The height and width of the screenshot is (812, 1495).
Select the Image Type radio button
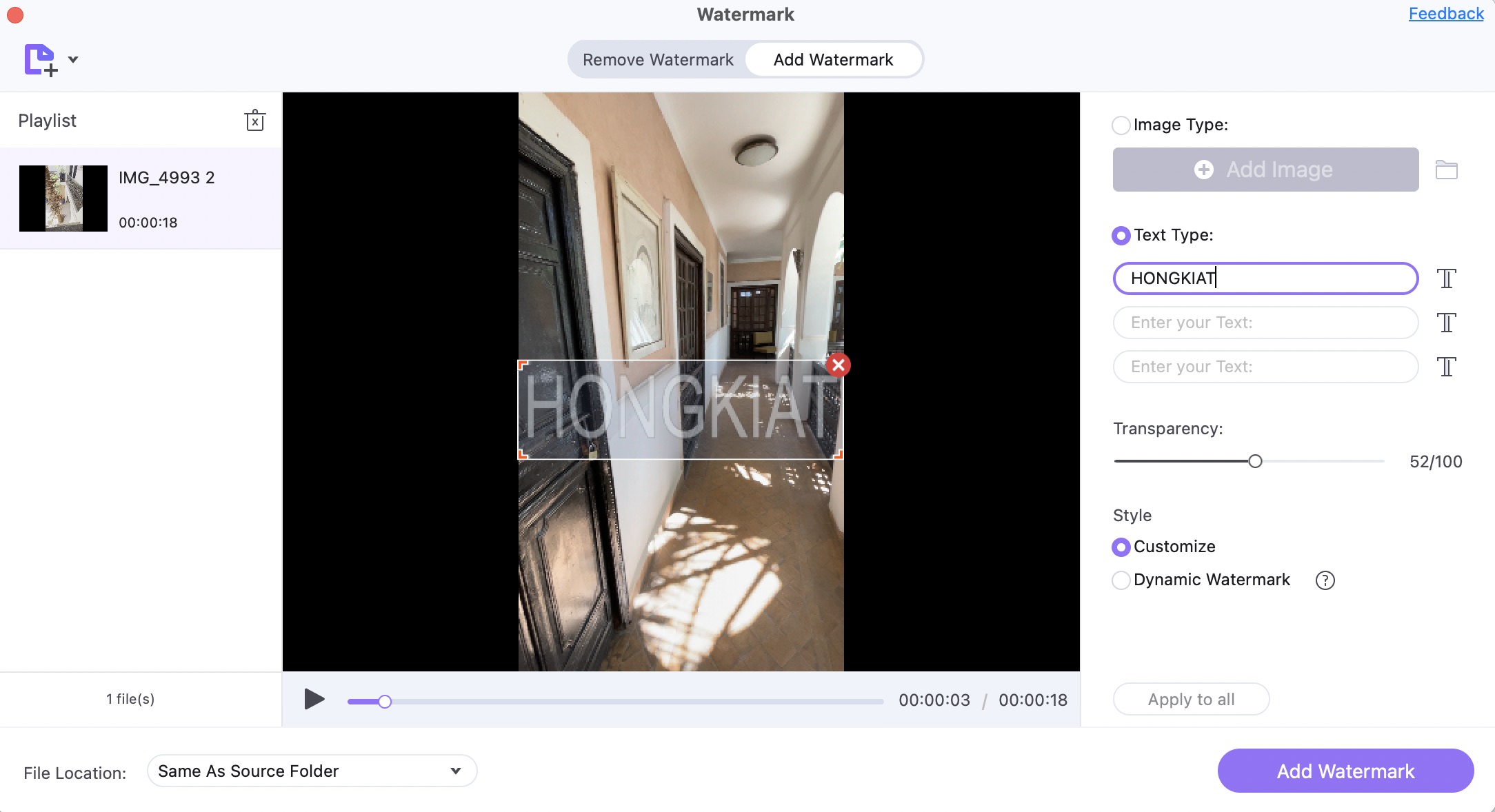1120,124
